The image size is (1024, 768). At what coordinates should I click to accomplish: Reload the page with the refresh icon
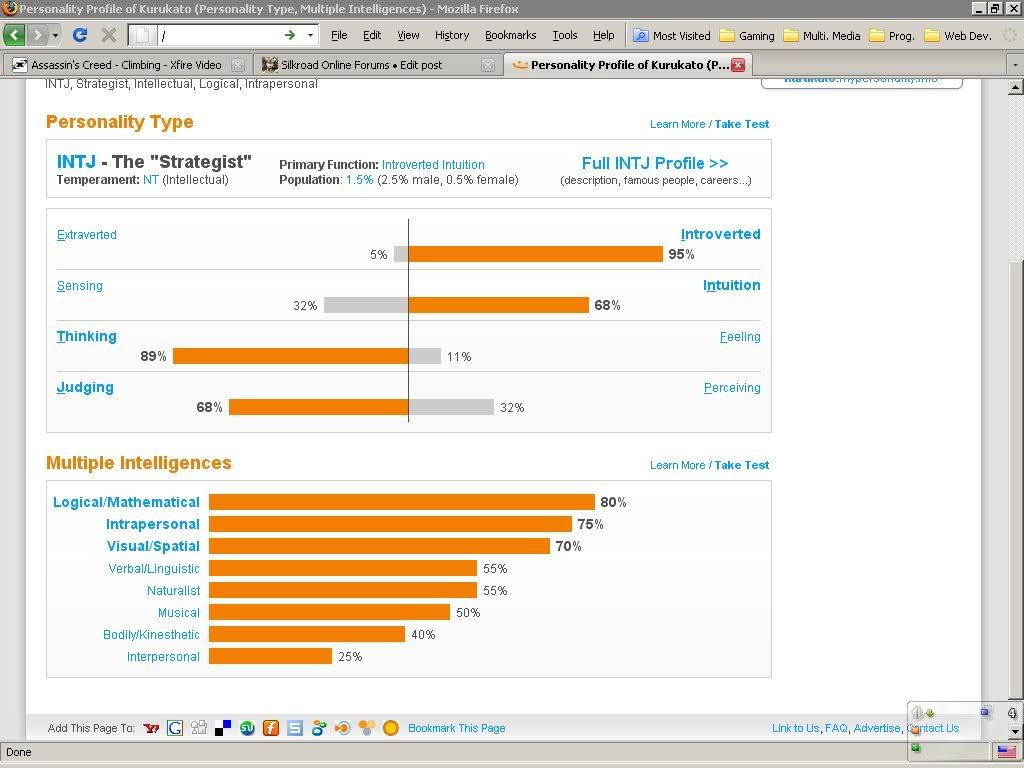[x=80, y=35]
